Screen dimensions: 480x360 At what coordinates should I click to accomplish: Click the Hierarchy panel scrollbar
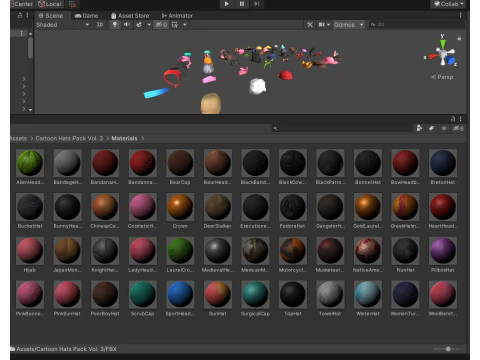point(30,47)
